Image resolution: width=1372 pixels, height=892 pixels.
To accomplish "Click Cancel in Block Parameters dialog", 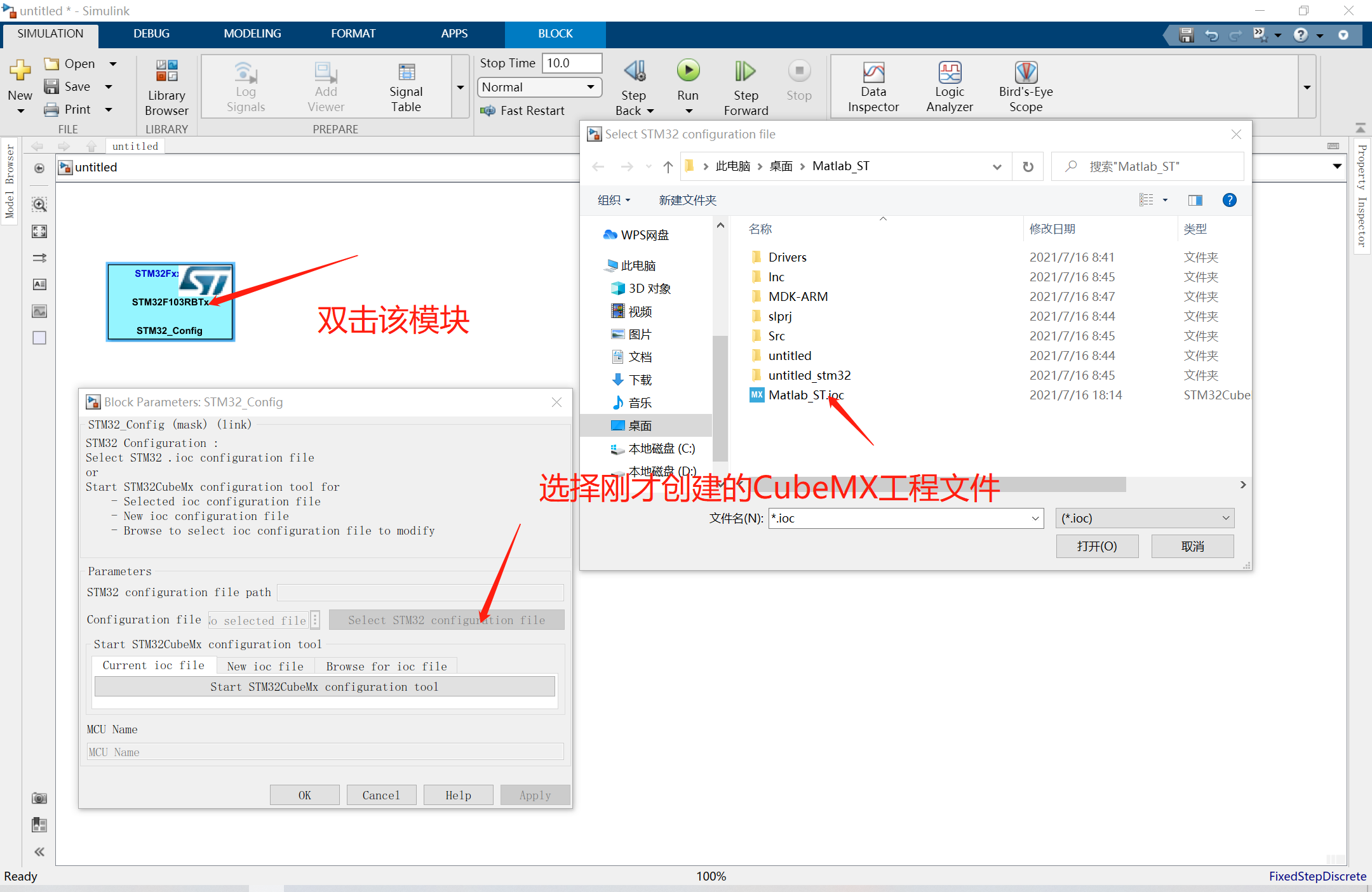I will tap(381, 795).
